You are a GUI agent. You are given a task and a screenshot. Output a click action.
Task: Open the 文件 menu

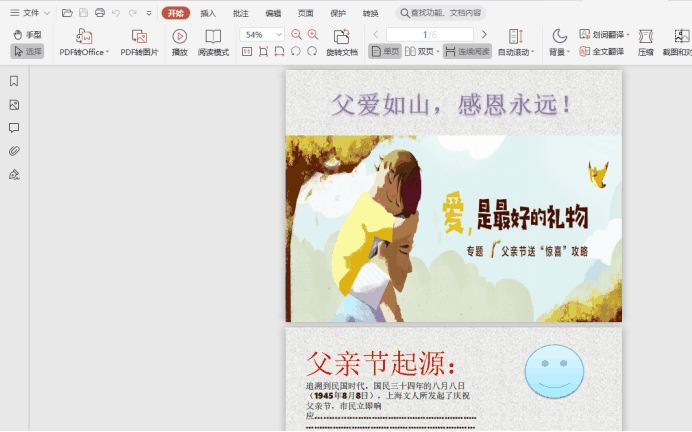tap(25, 13)
